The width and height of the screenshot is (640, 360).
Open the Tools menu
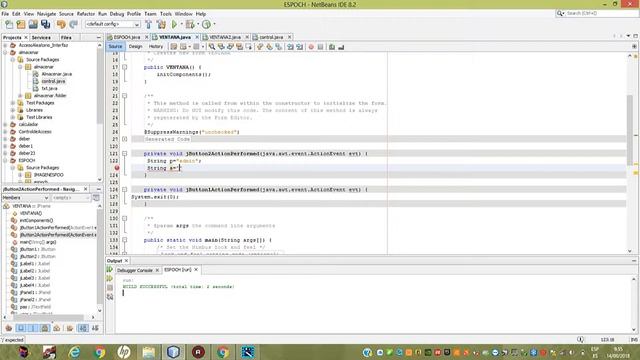pos(166,14)
